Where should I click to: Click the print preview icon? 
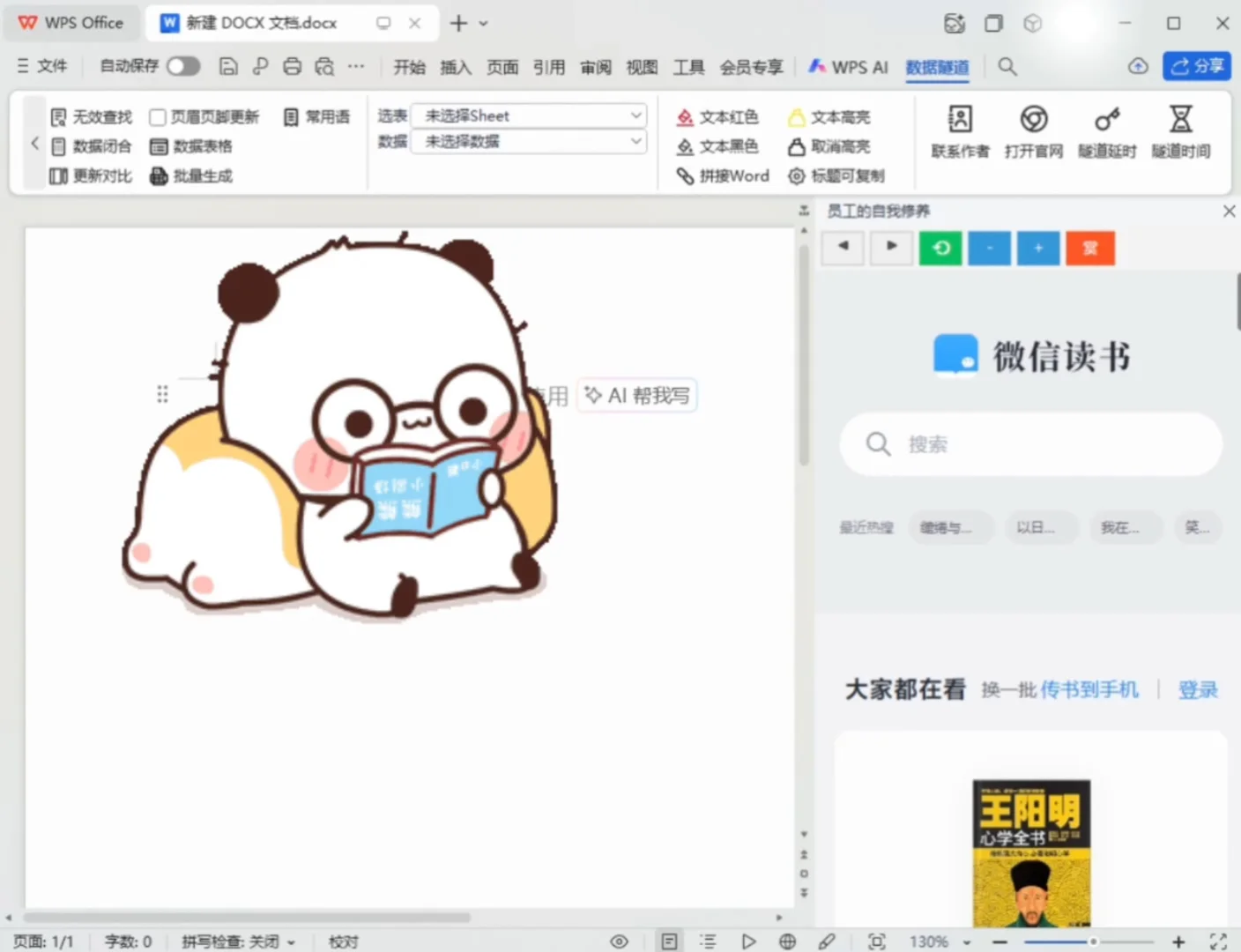point(324,66)
